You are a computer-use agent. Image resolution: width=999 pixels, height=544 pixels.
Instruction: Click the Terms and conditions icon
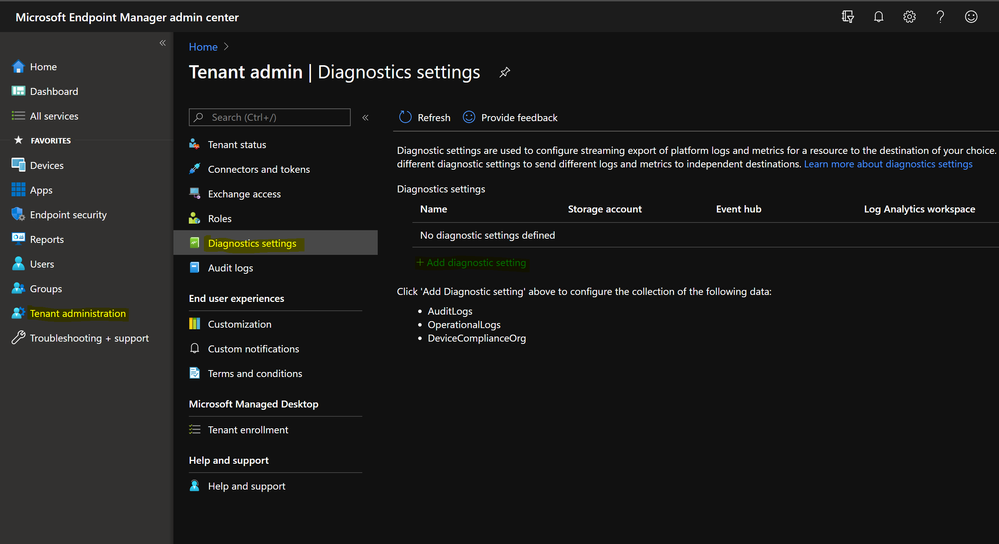194,373
